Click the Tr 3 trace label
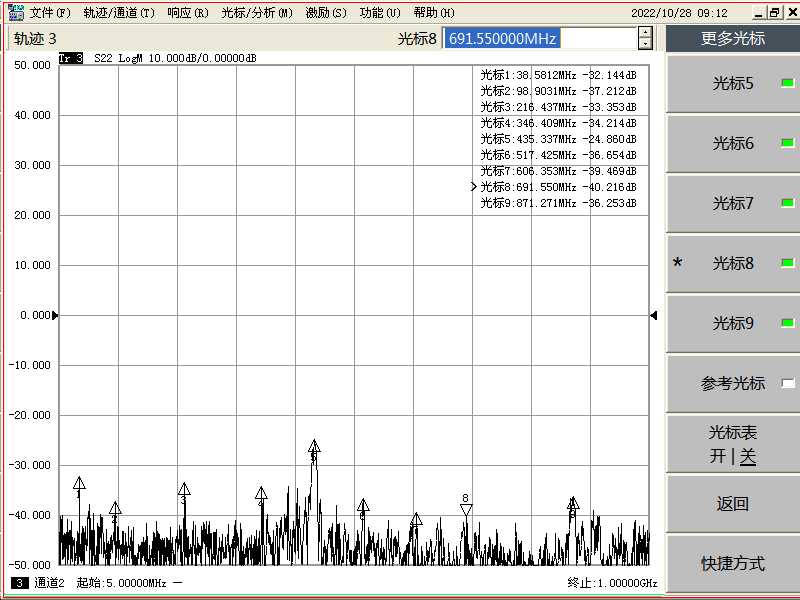 tap(71, 59)
